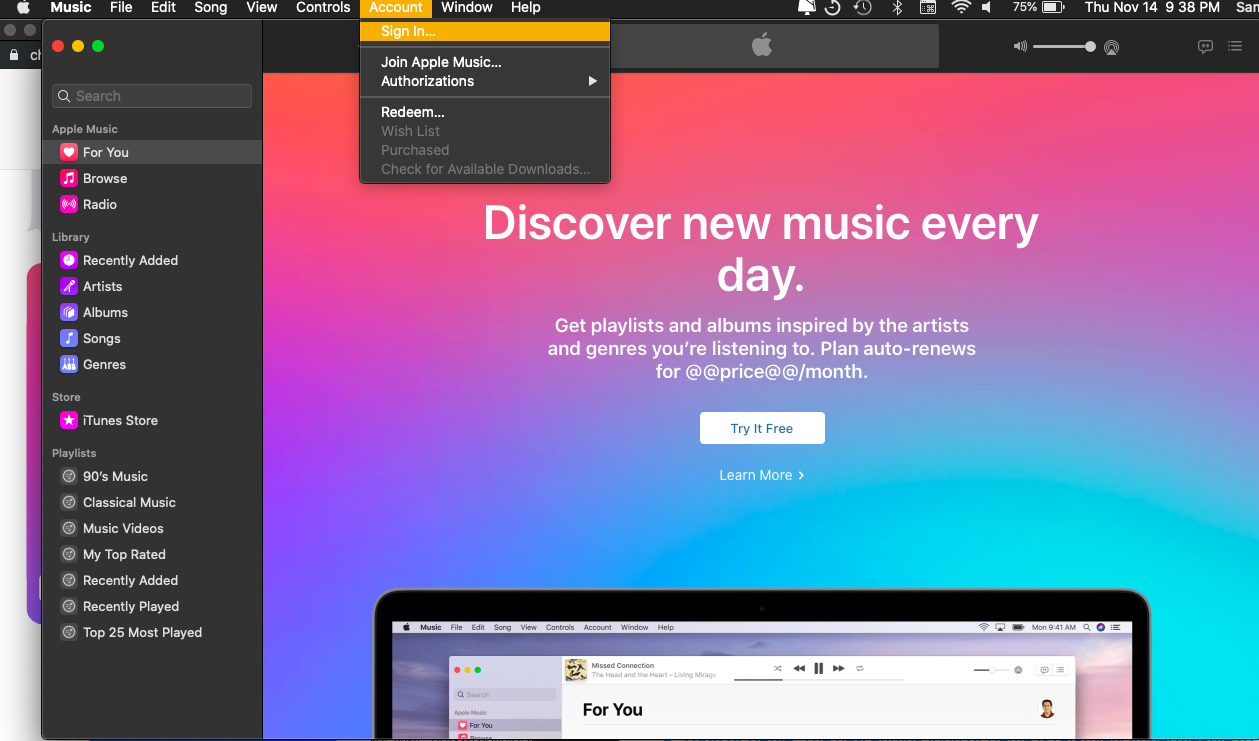Screen dimensions: 1259x741
Task: Click the battery status icon
Action: coord(1053,8)
